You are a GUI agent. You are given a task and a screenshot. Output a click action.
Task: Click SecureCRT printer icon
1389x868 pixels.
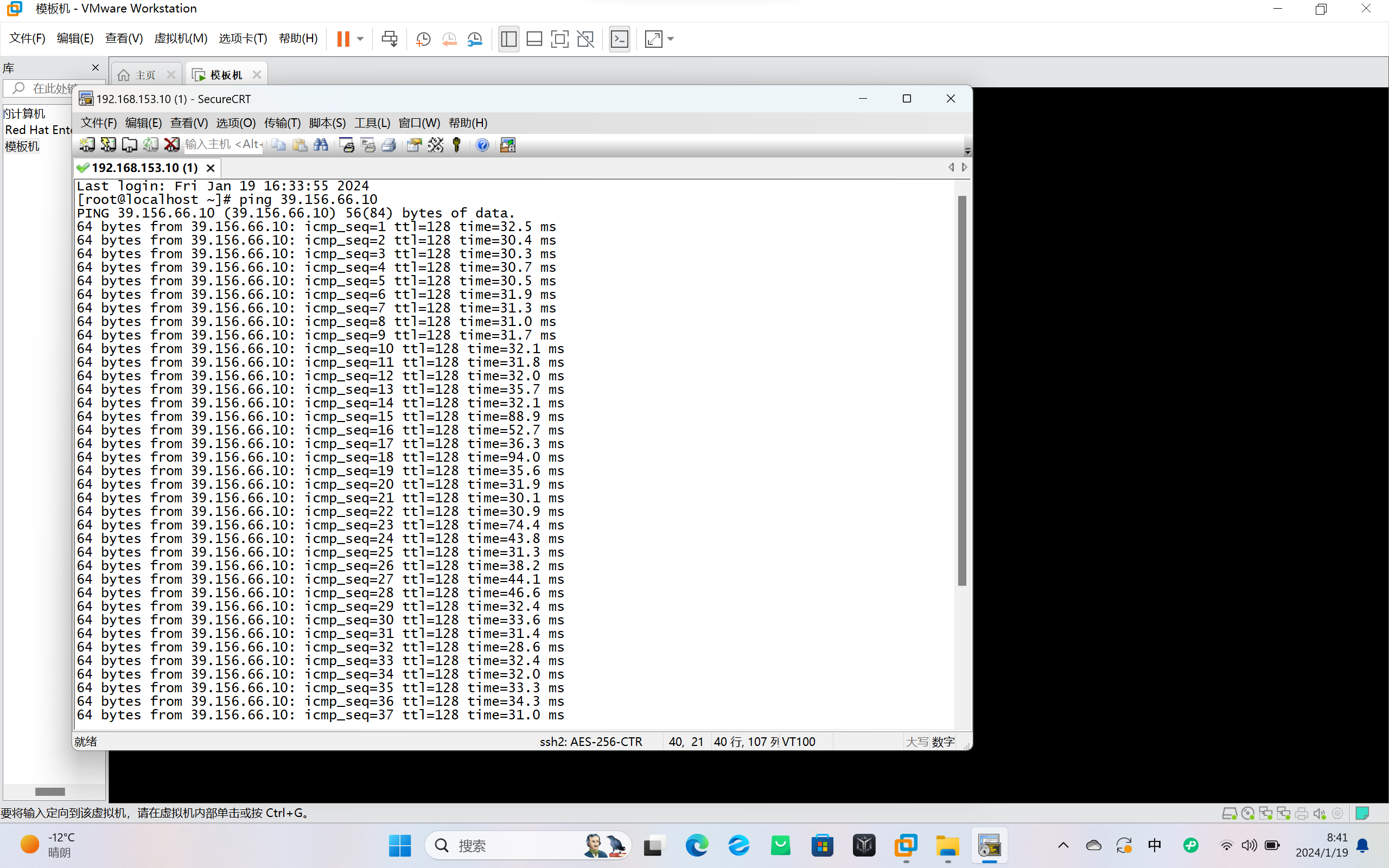click(389, 145)
